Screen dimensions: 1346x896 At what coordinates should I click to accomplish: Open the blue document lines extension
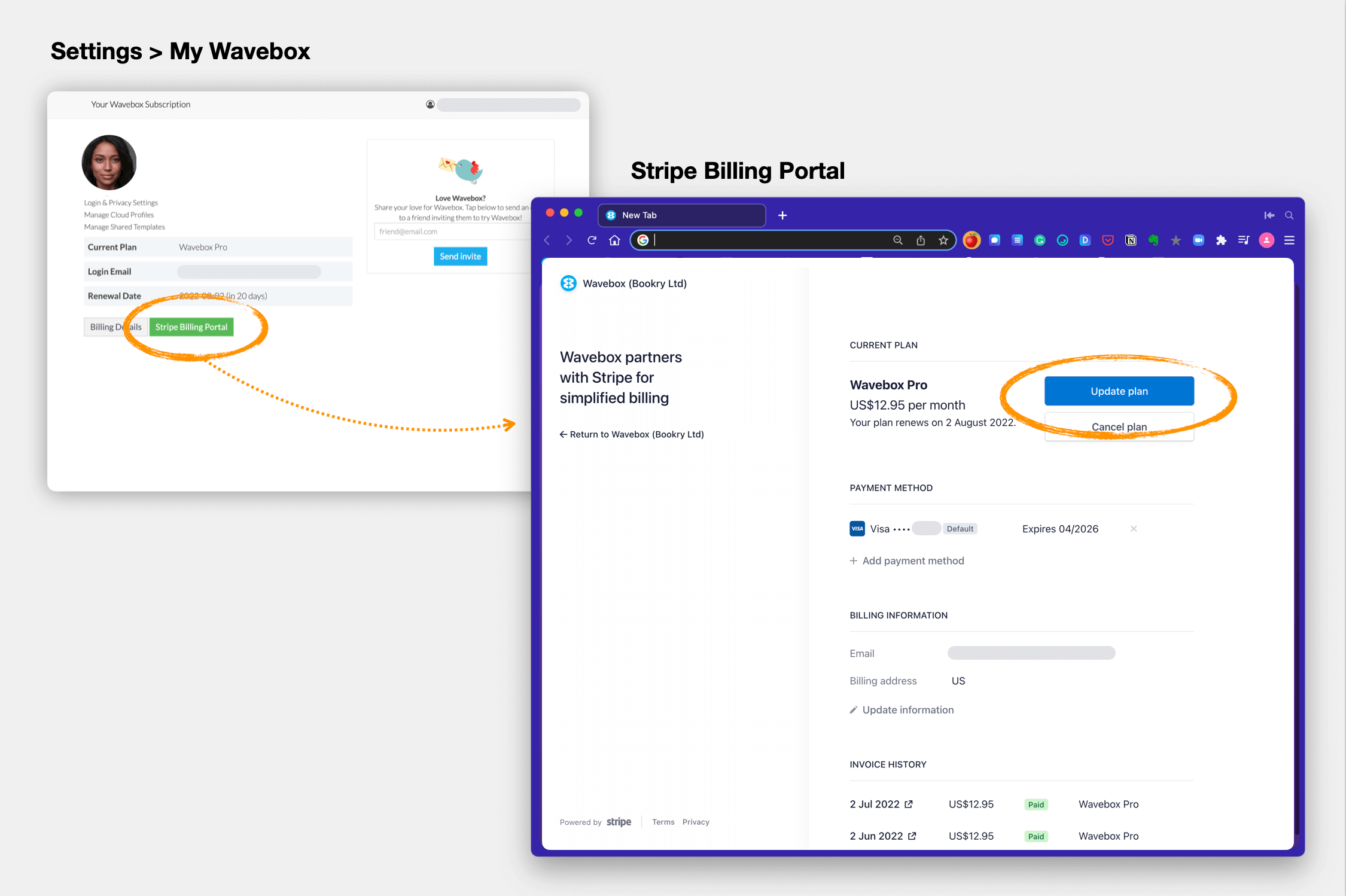pos(1017,240)
